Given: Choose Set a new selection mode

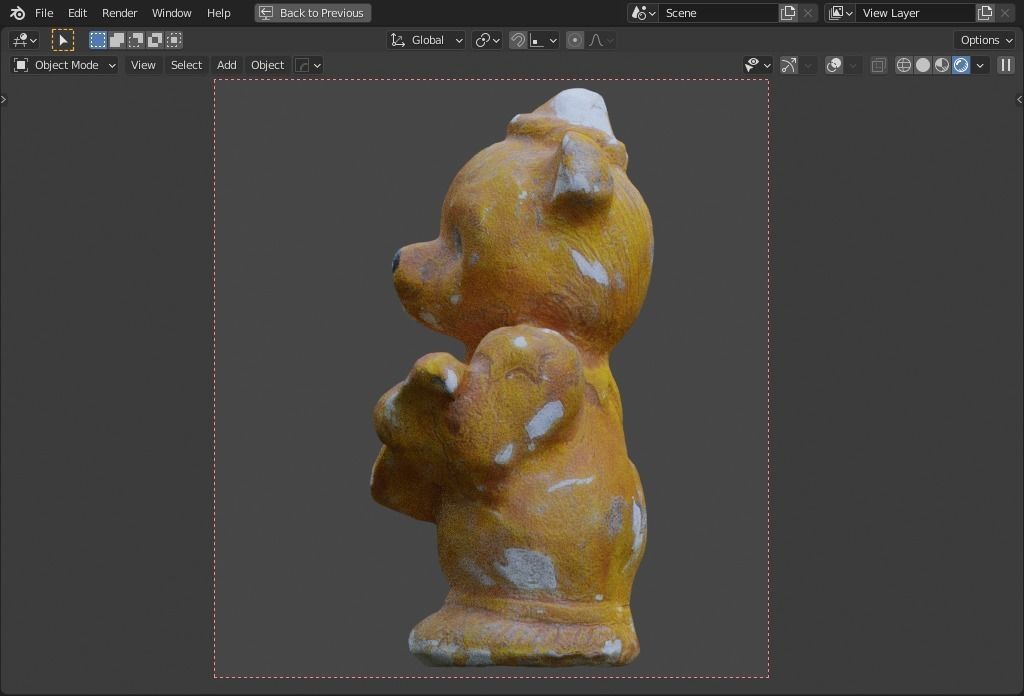Looking at the screenshot, I should [97, 40].
